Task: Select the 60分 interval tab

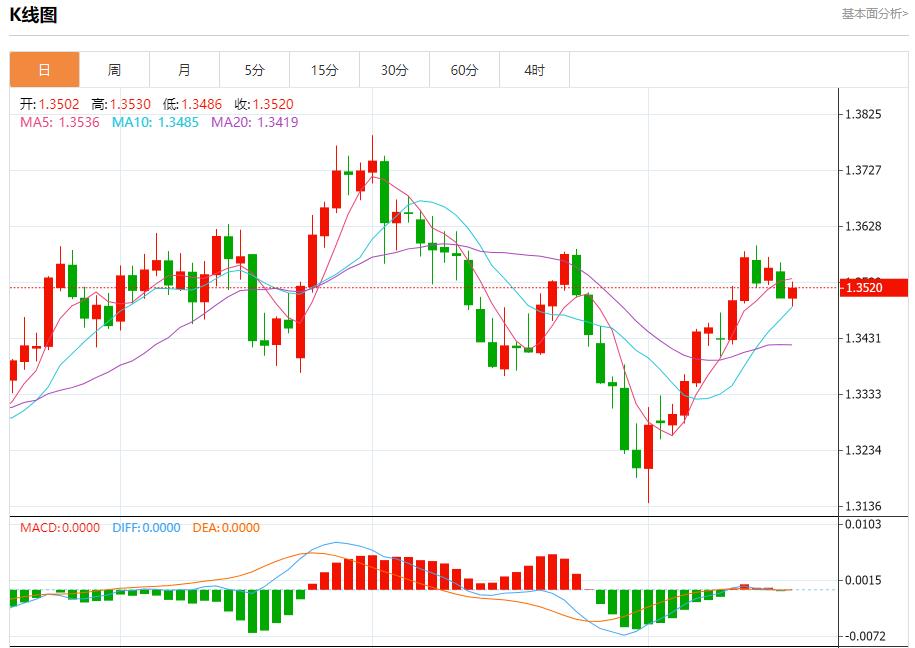Action: pos(463,70)
